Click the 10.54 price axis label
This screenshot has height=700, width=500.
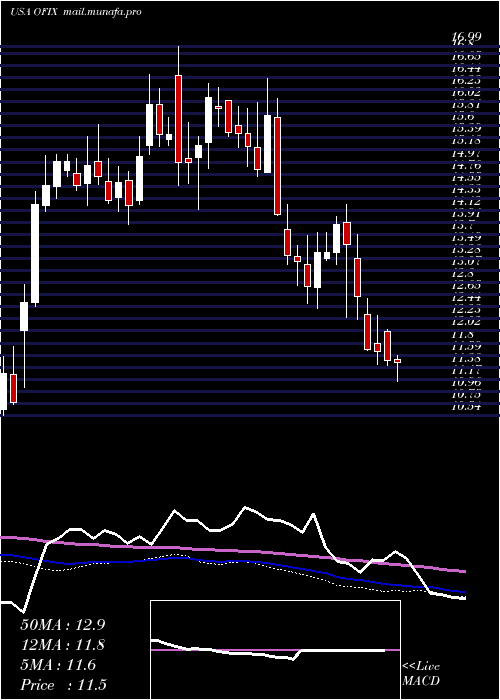(466, 407)
